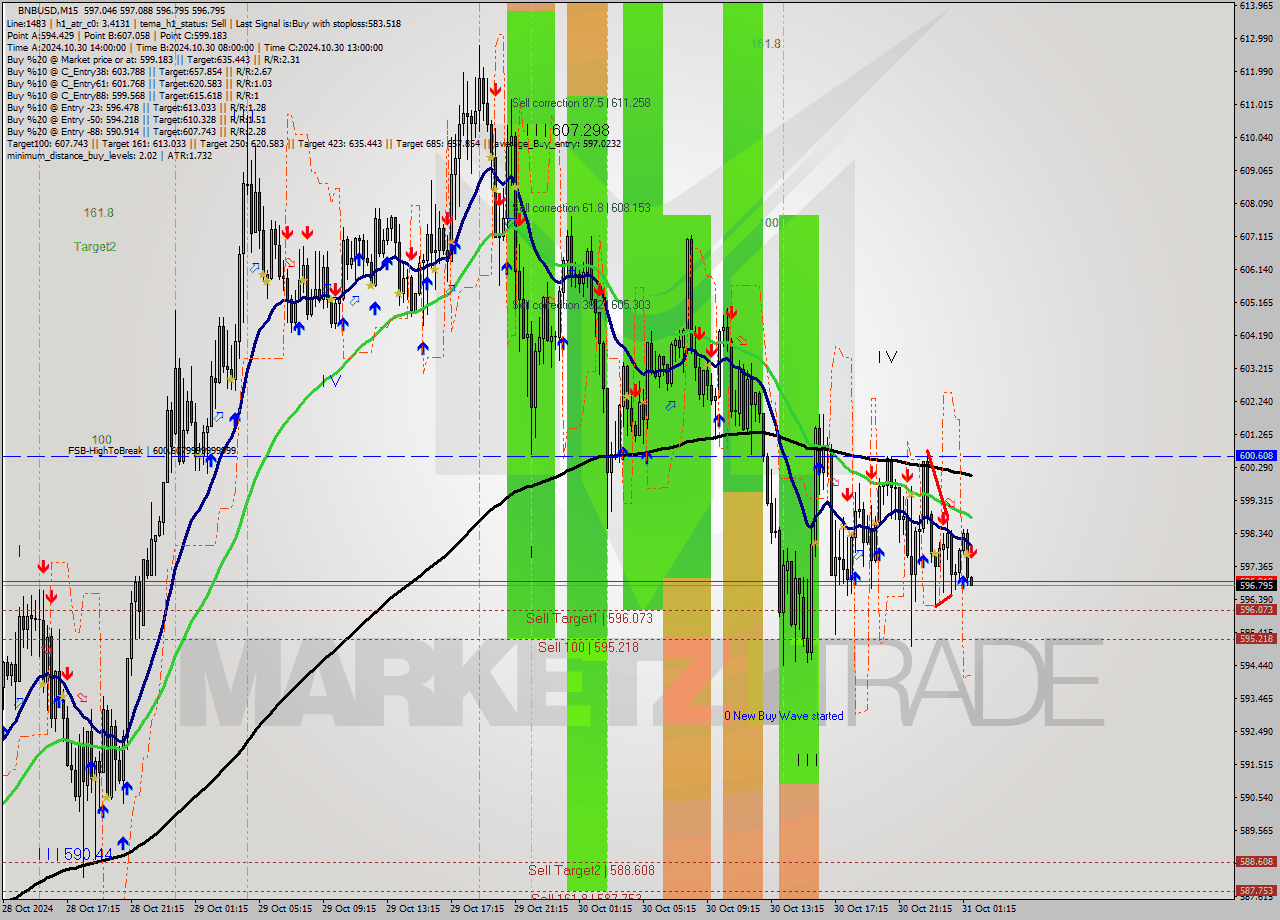Image resolution: width=1280 pixels, height=920 pixels.
Task: Click the 'Buy %10 @ C_Entry61: 601.768' line
Action: click(139, 83)
